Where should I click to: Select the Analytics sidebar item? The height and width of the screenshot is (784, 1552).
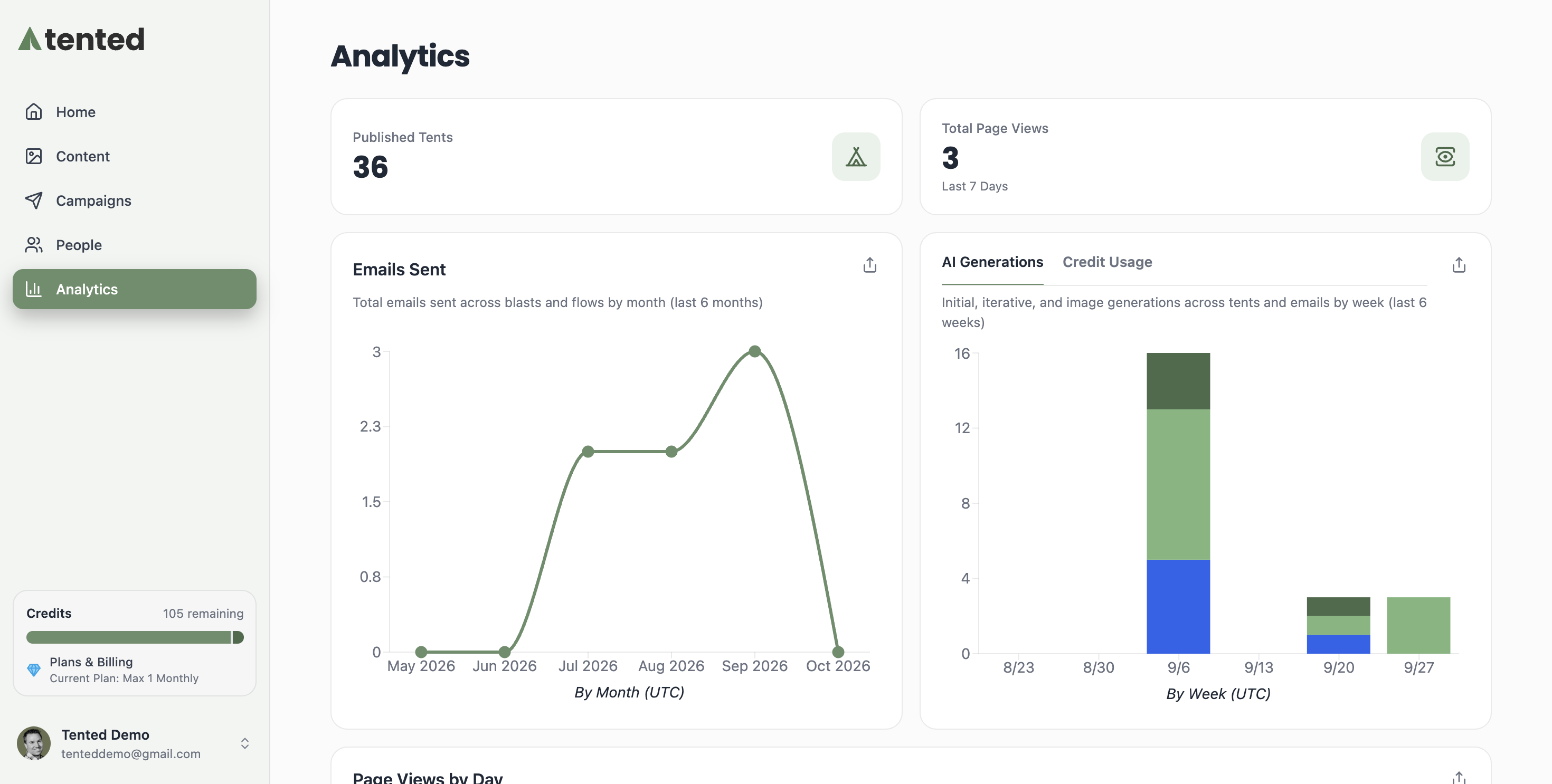pos(135,289)
